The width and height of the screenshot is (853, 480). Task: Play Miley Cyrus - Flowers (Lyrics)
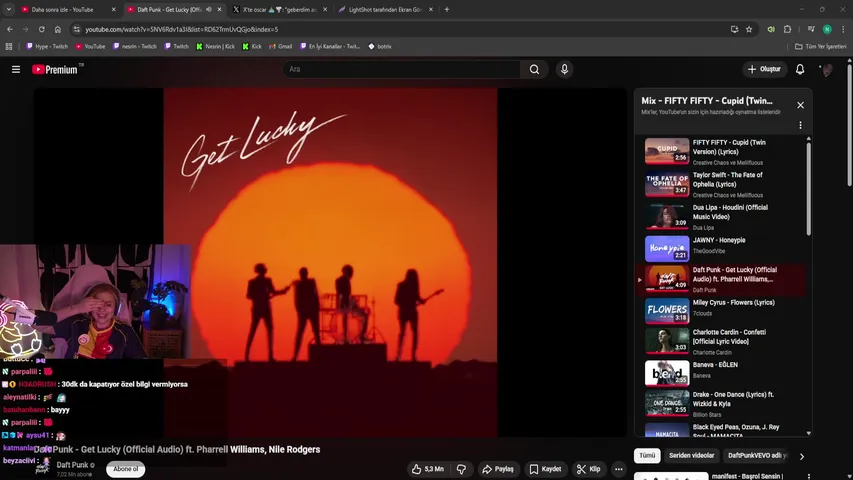tap(722, 311)
